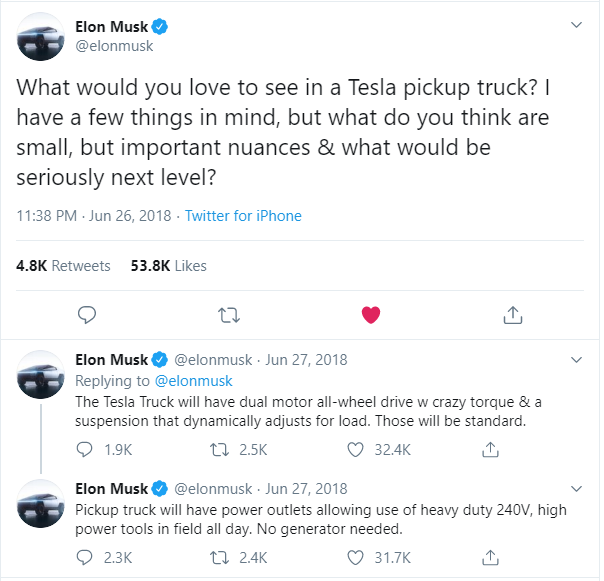Expand options chevron on dual motor reply
The width and height of the screenshot is (604, 581).
(576, 360)
